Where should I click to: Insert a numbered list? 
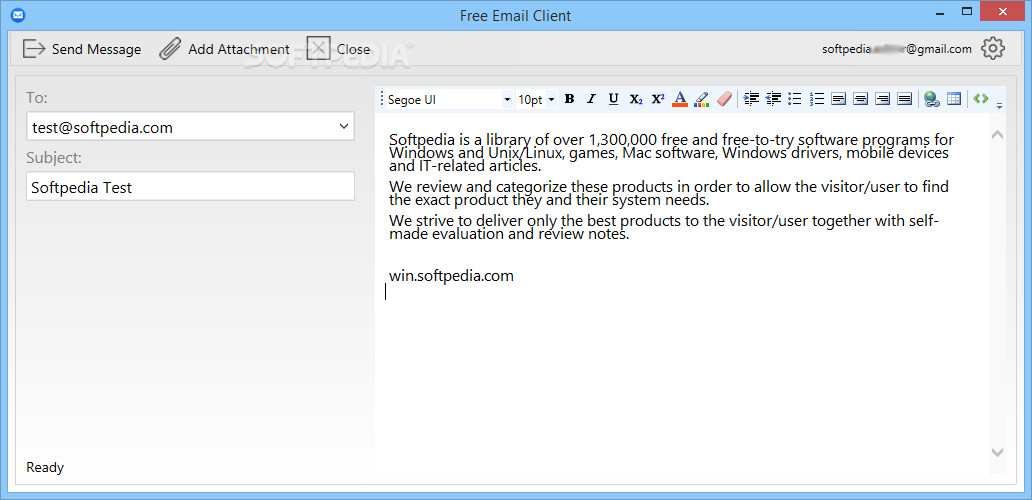(x=817, y=99)
